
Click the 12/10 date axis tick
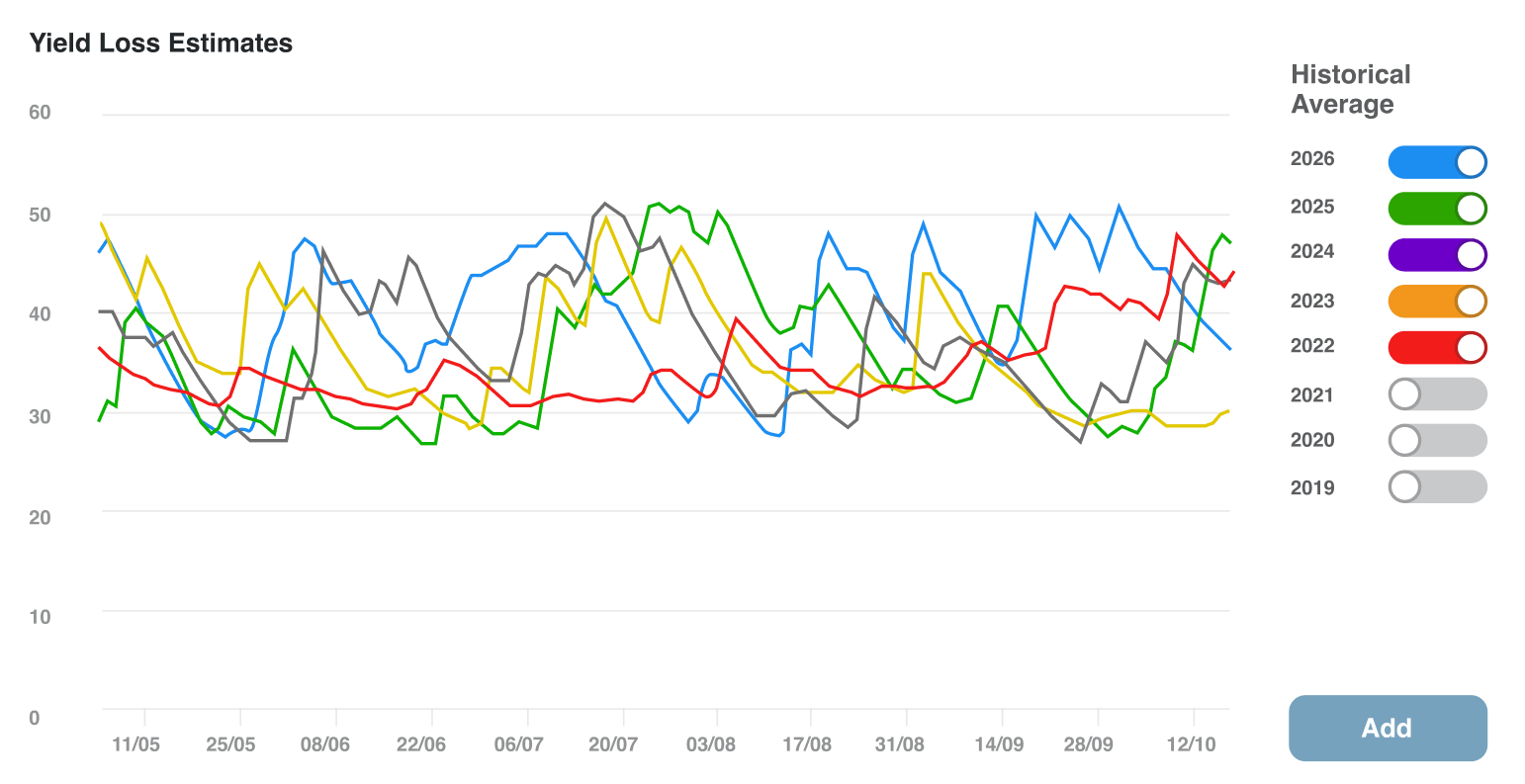1192,744
